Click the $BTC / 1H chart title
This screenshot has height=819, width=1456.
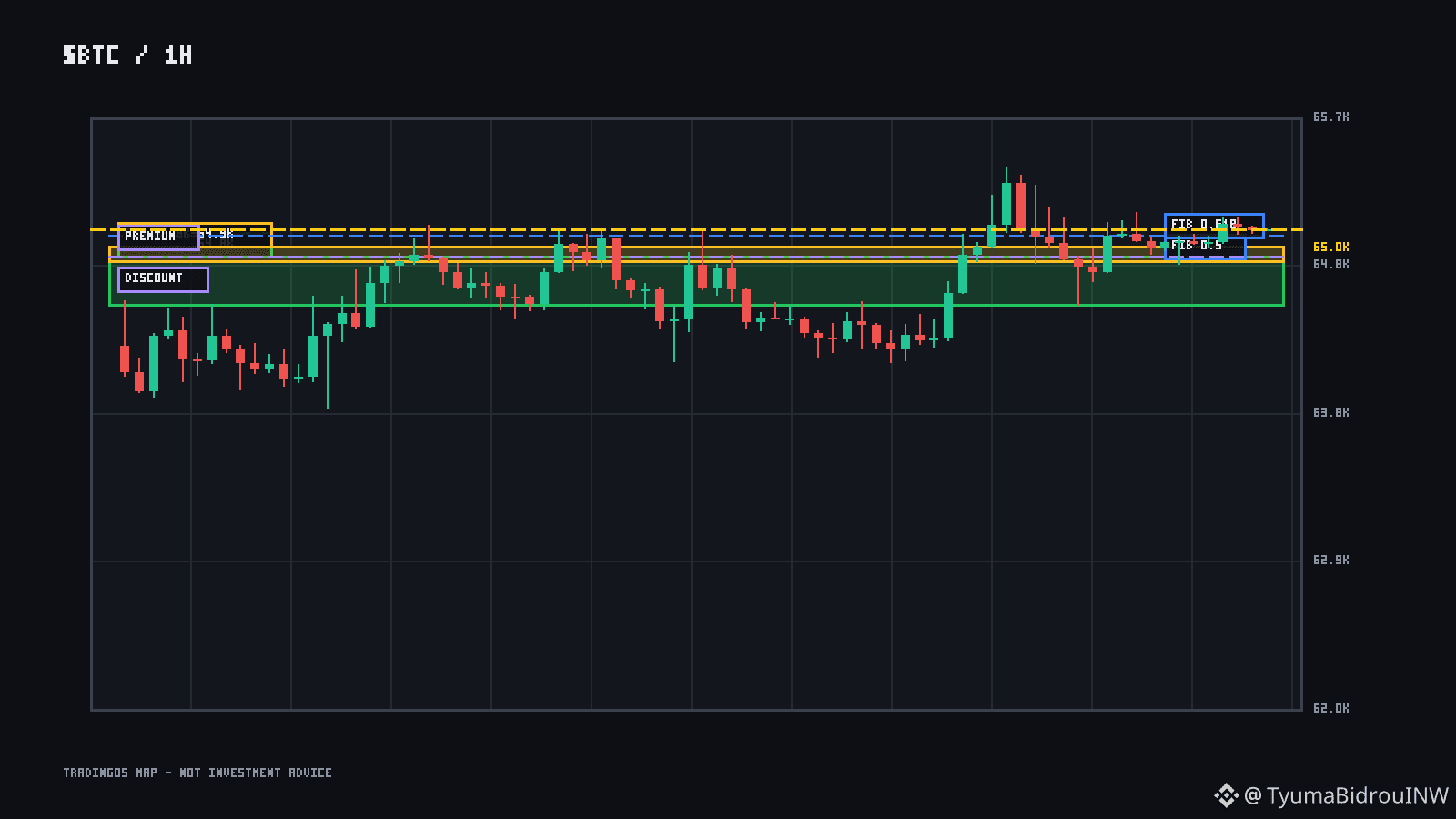[127, 56]
